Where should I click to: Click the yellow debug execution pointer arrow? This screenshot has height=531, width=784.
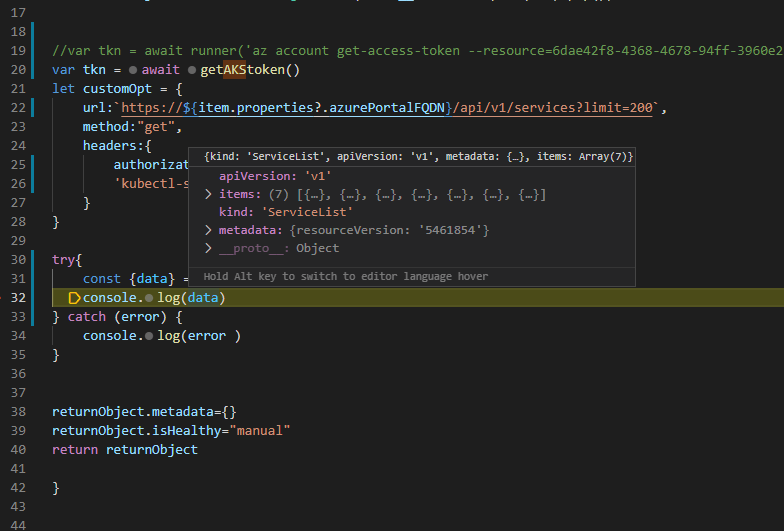point(74,298)
